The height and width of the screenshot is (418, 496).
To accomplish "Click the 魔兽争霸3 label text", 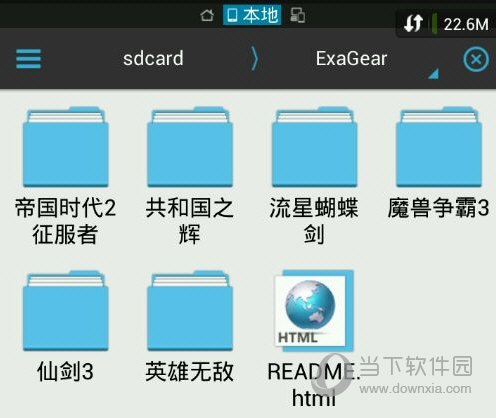I will coord(438,208).
